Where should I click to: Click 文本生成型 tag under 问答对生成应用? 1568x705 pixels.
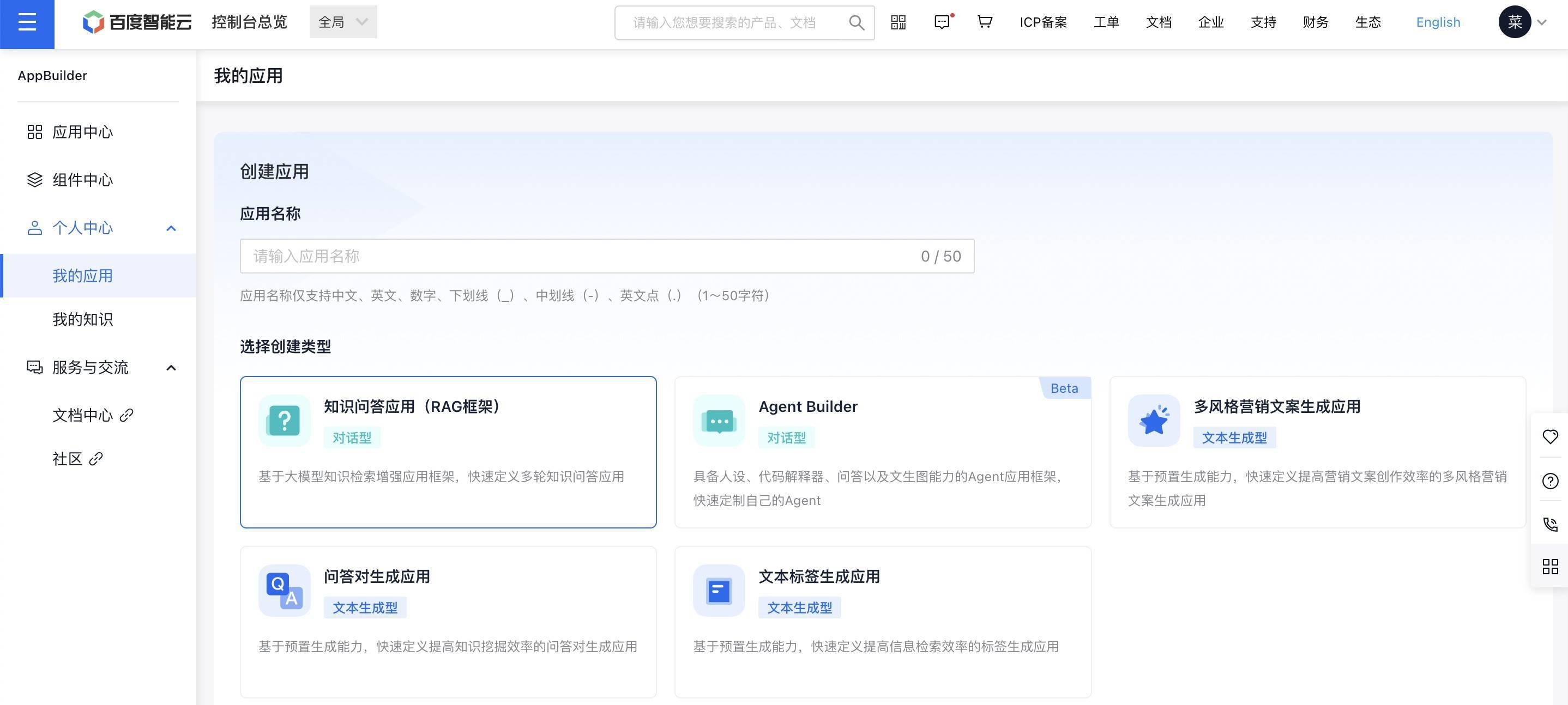365,607
